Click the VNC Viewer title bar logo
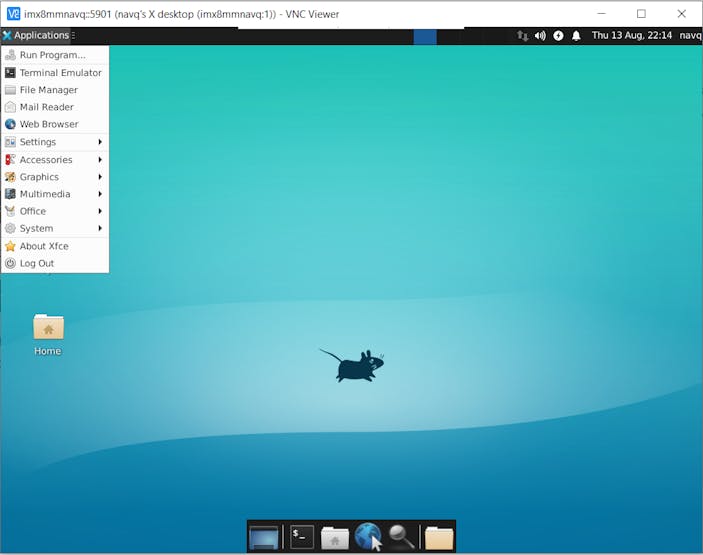 point(13,14)
